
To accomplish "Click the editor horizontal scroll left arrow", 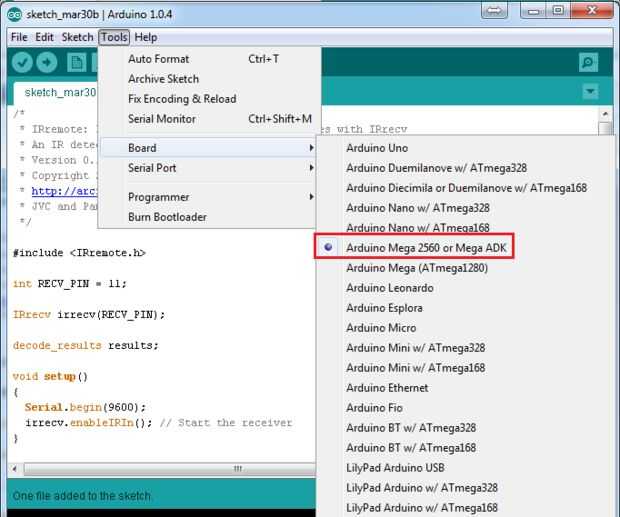I will (14, 469).
